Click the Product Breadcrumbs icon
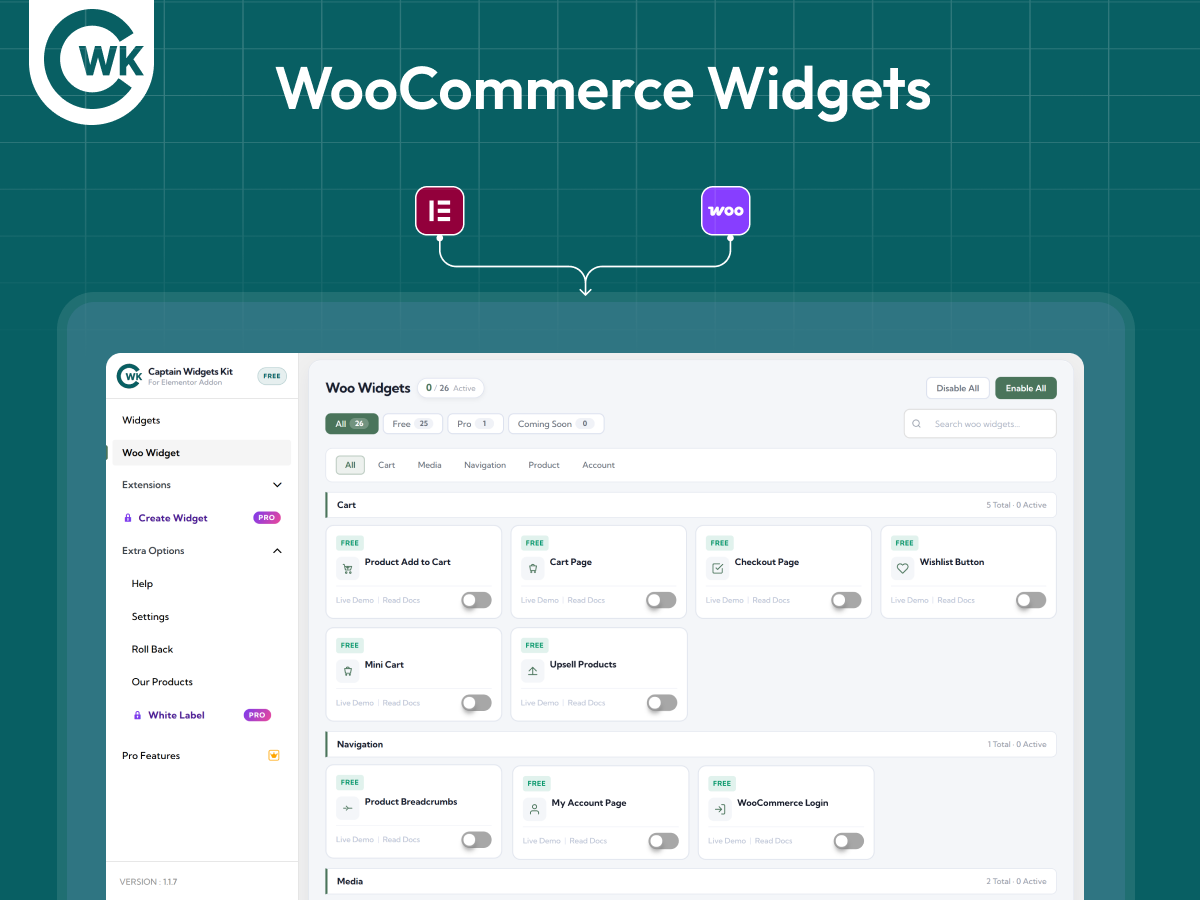1200x900 pixels. tap(347, 808)
